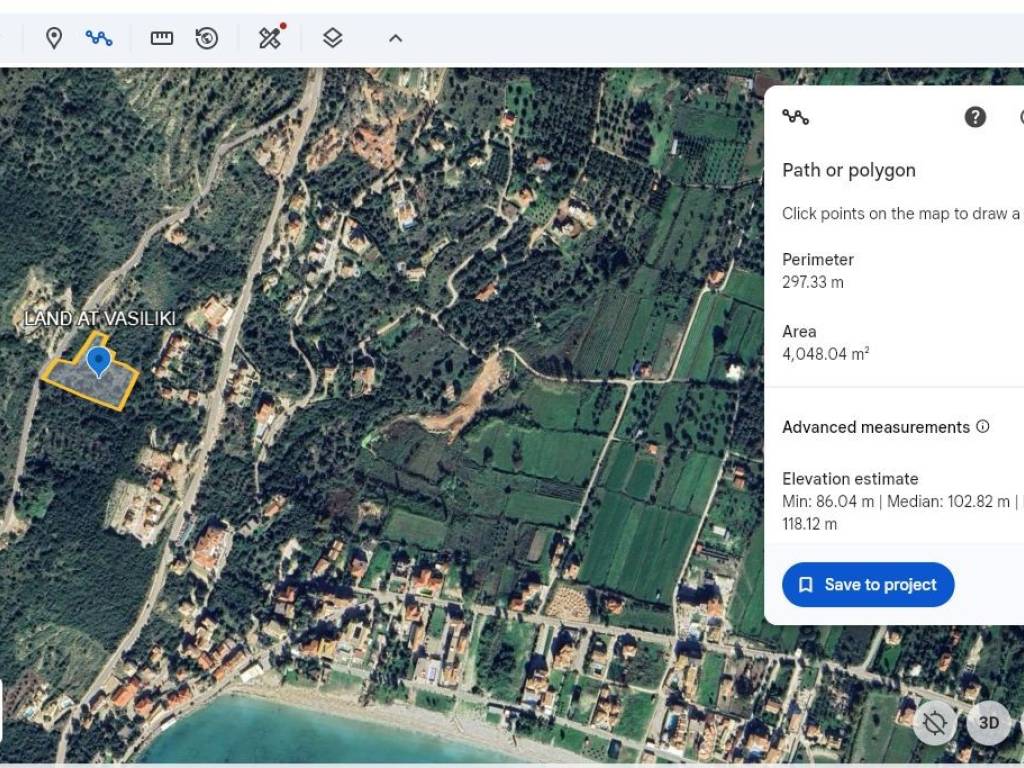Open the map layers panel

[x=333, y=38]
